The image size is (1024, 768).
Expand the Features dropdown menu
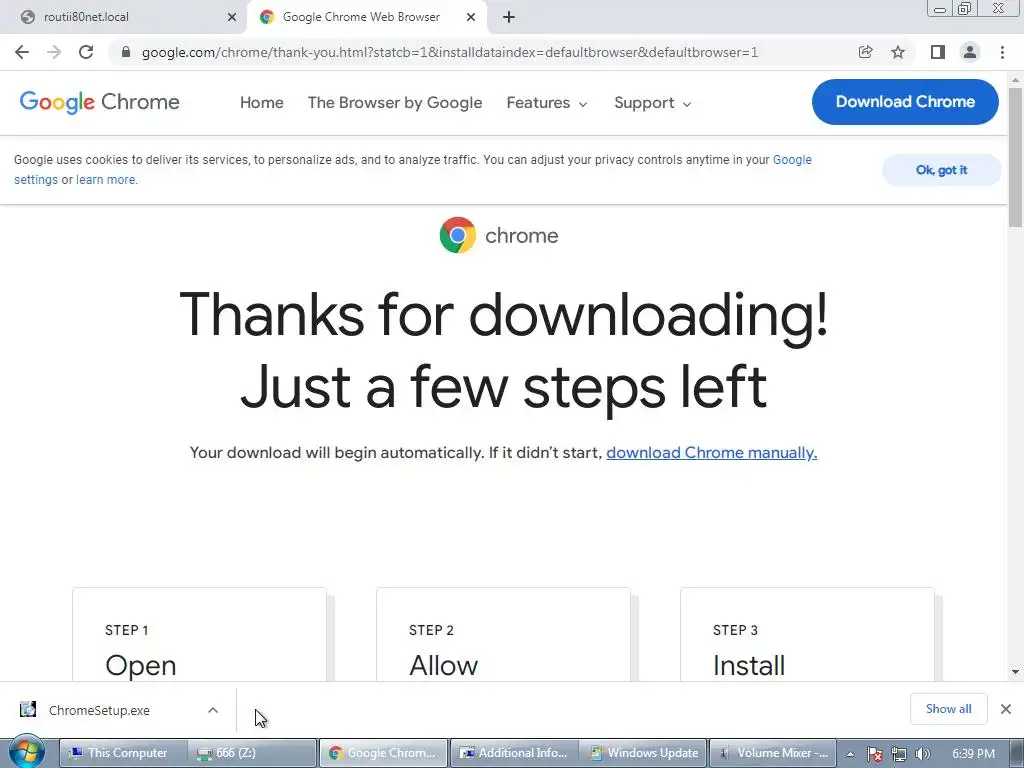click(x=547, y=103)
